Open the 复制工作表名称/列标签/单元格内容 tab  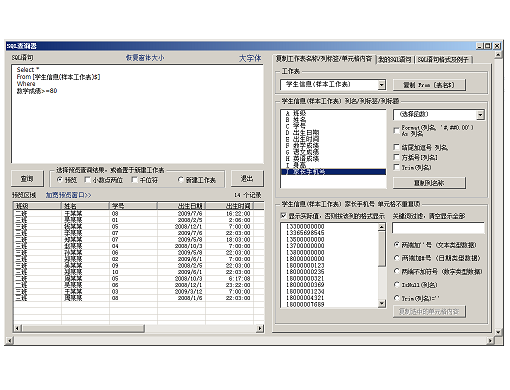[324, 59]
